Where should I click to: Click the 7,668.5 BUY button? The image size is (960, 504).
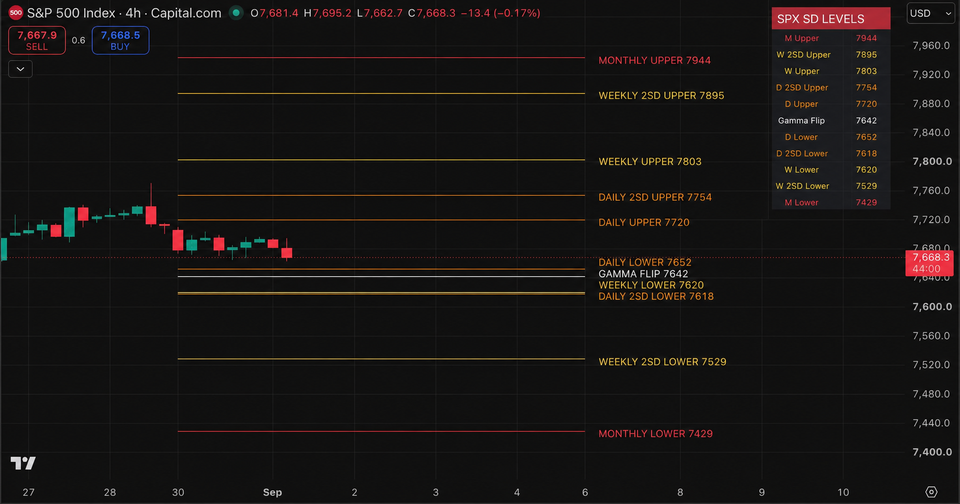(121, 40)
